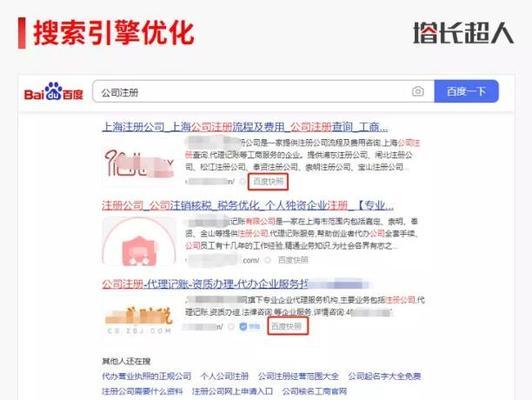Click the first result's description snippet
The width and height of the screenshot is (532, 400).
coord(302,155)
